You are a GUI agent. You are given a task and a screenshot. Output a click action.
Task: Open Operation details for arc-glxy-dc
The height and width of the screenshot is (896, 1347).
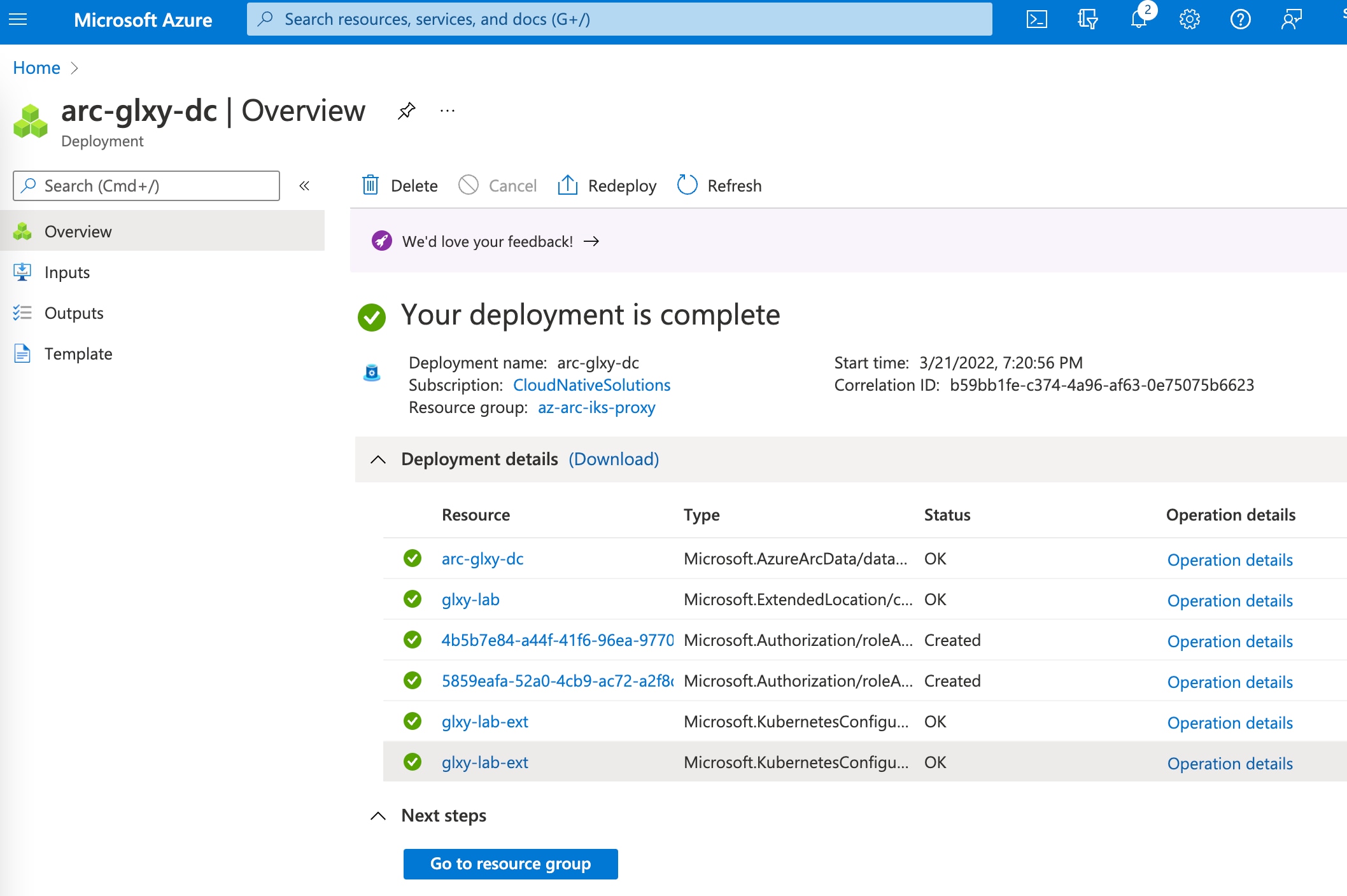tap(1230, 560)
